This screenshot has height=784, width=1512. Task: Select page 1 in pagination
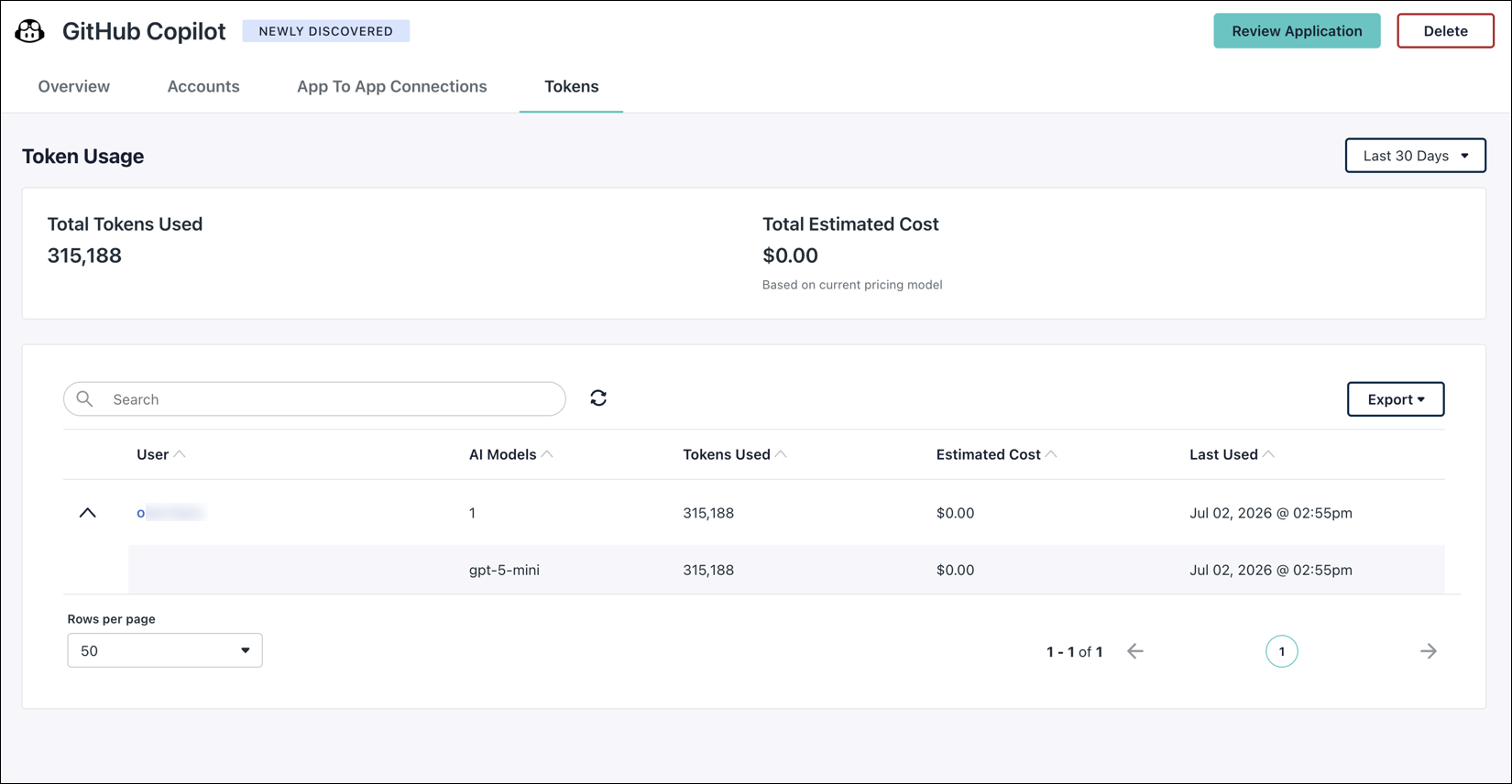pyautogui.click(x=1281, y=651)
